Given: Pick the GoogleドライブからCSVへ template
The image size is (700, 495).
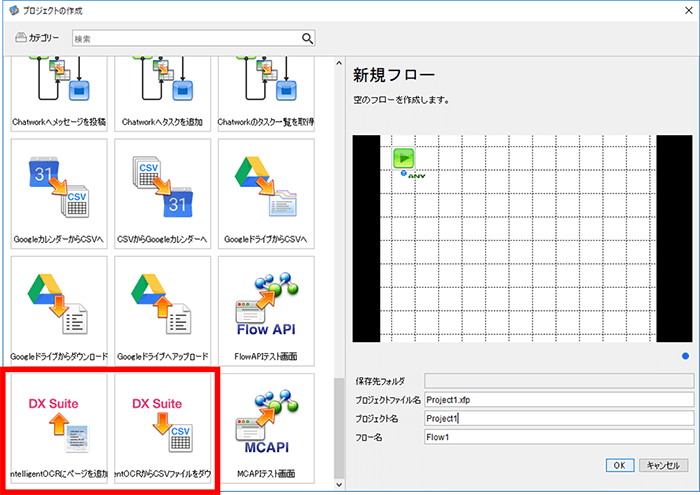Looking at the screenshot, I should (266, 194).
